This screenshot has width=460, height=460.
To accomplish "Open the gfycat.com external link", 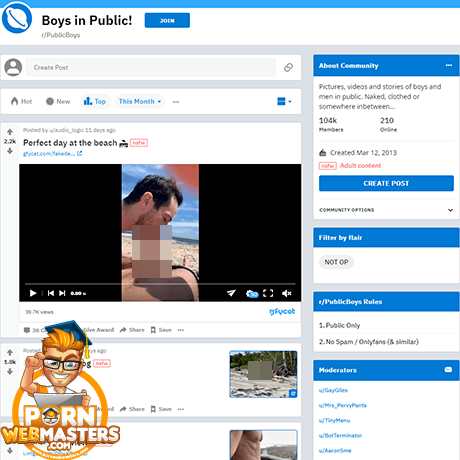I will pos(52,154).
